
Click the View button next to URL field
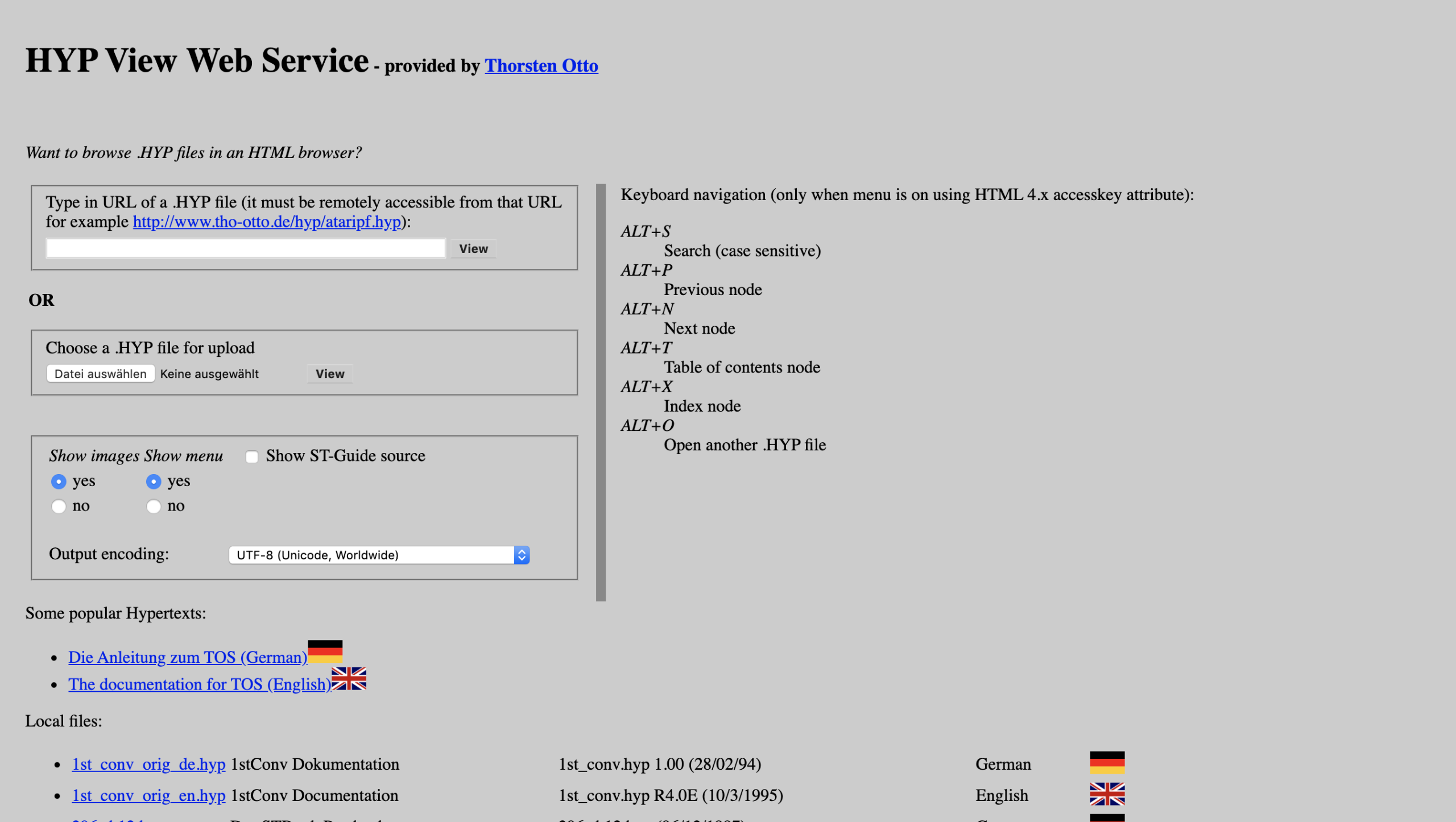tap(473, 248)
